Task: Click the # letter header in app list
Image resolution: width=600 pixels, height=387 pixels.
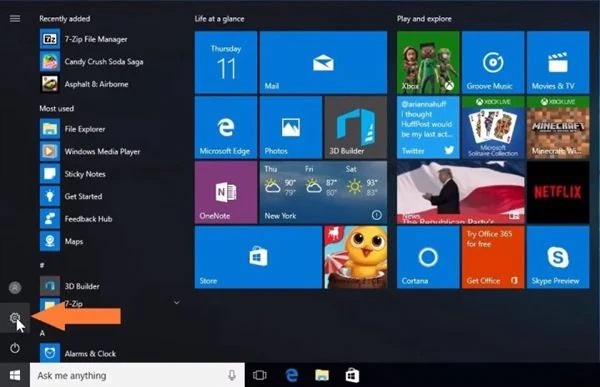Action: (42, 265)
